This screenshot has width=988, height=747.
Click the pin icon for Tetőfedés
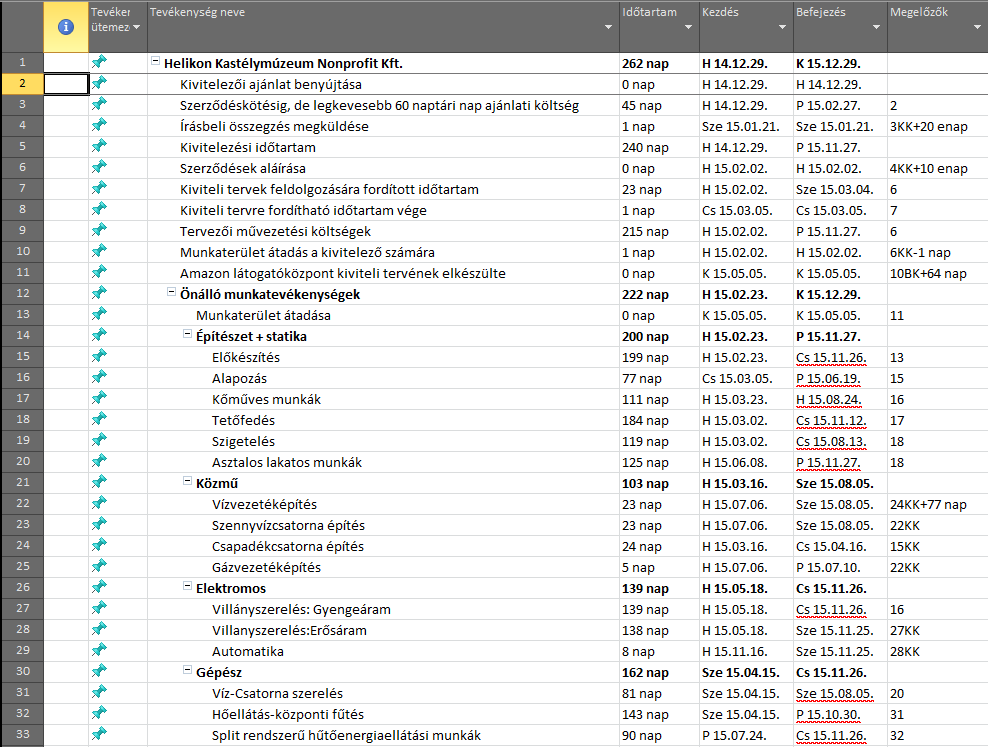(x=99, y=419)
